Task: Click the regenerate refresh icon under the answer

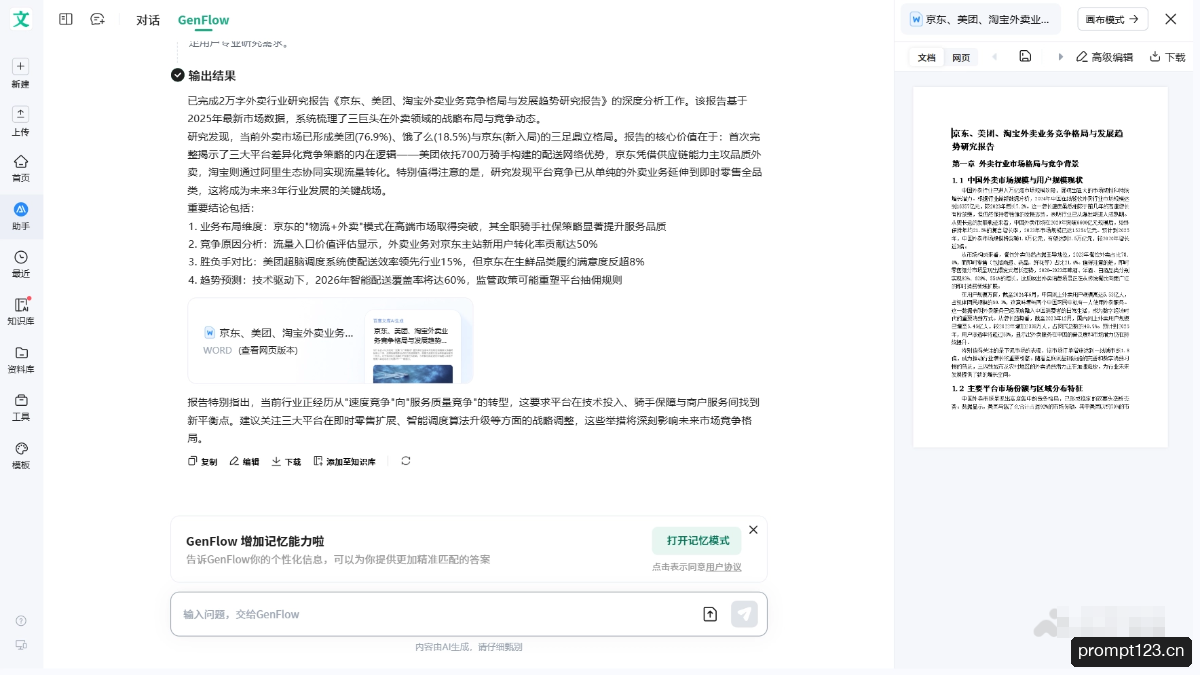Action: (405, 461)
